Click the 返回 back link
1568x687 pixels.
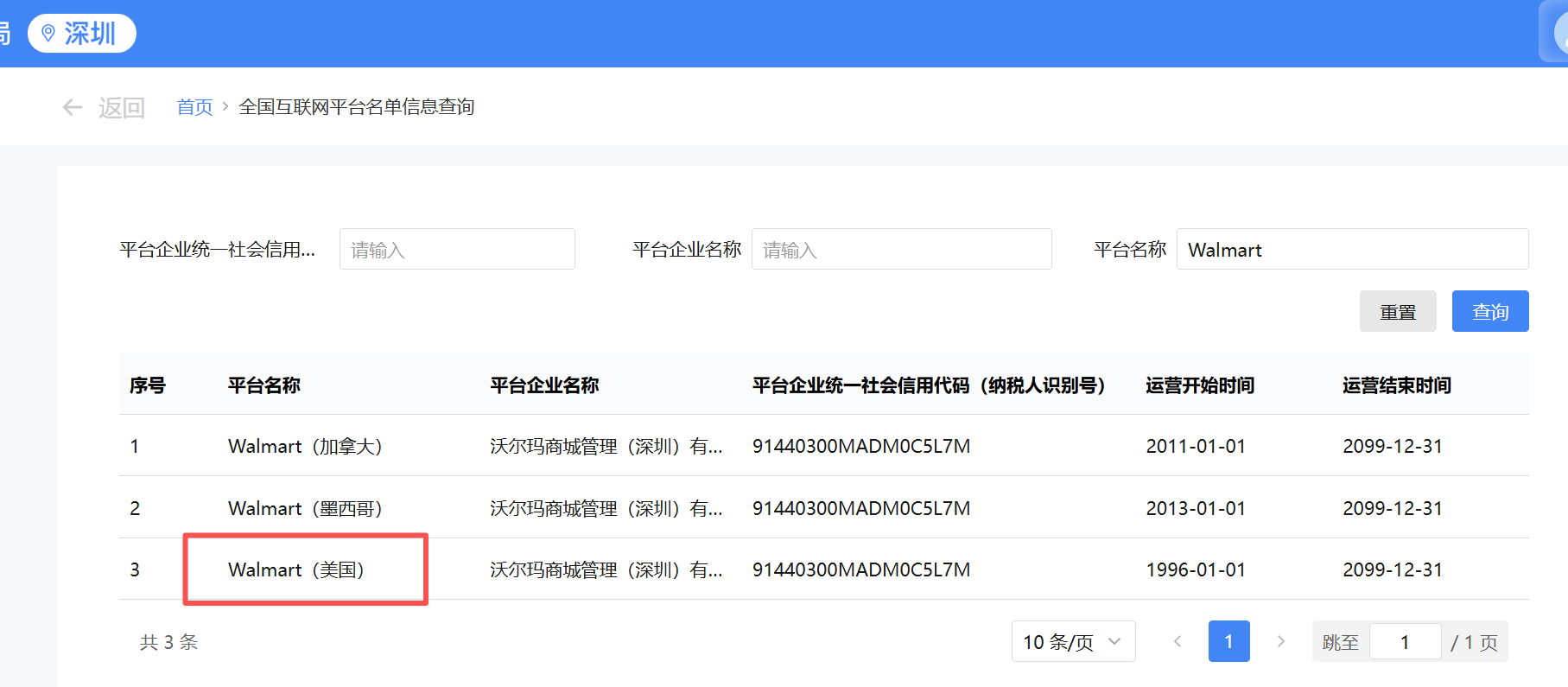[121, 107]
